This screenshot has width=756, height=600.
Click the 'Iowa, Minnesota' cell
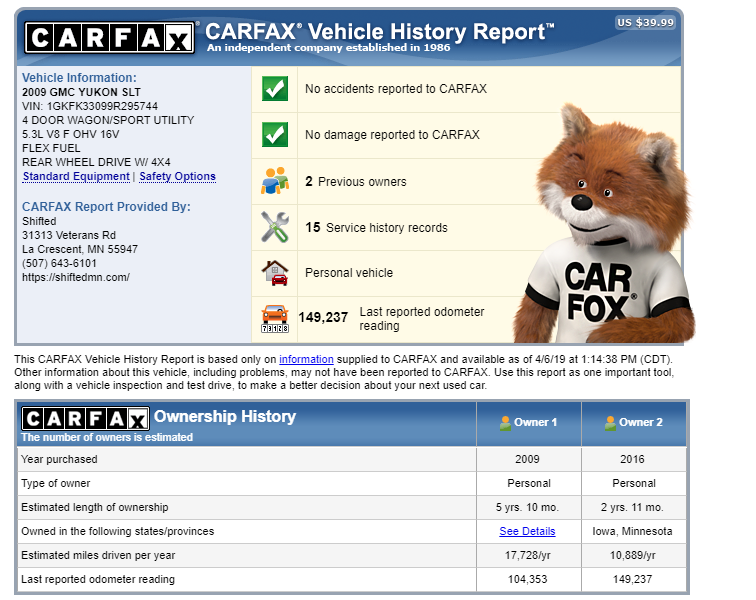(x=633, y=532)
